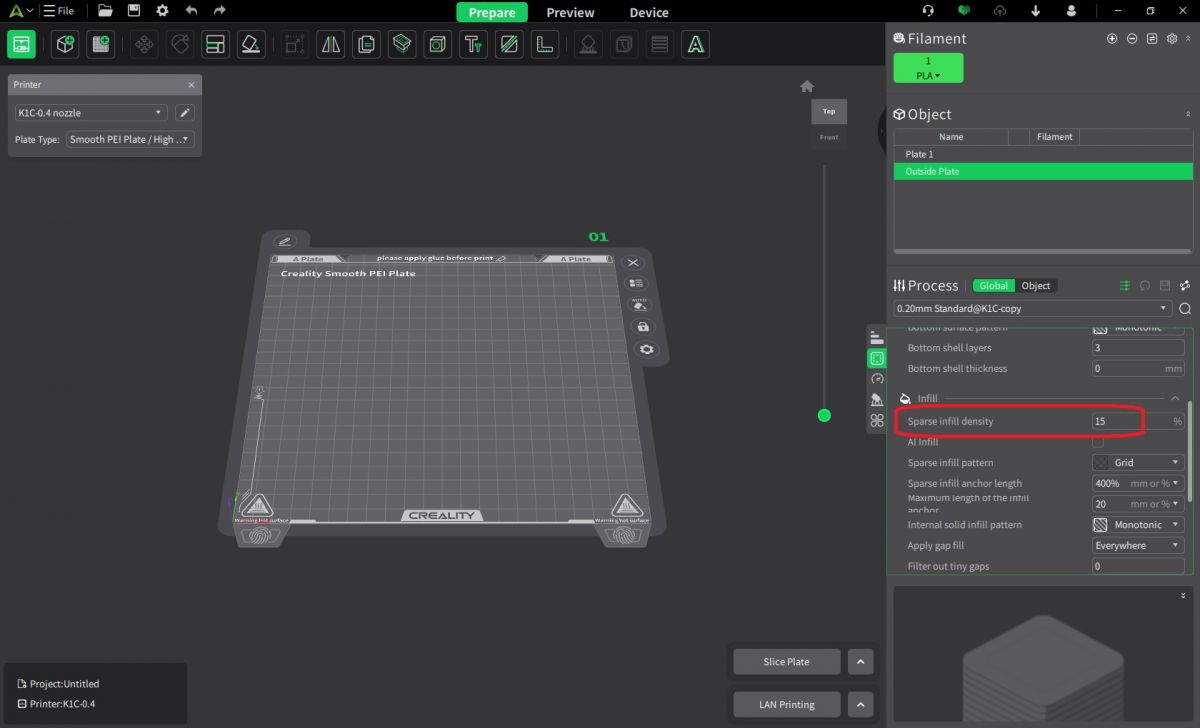The image size is (1200, 728).
Task: Click the green layer slider handle
Action: pos(824,415)
